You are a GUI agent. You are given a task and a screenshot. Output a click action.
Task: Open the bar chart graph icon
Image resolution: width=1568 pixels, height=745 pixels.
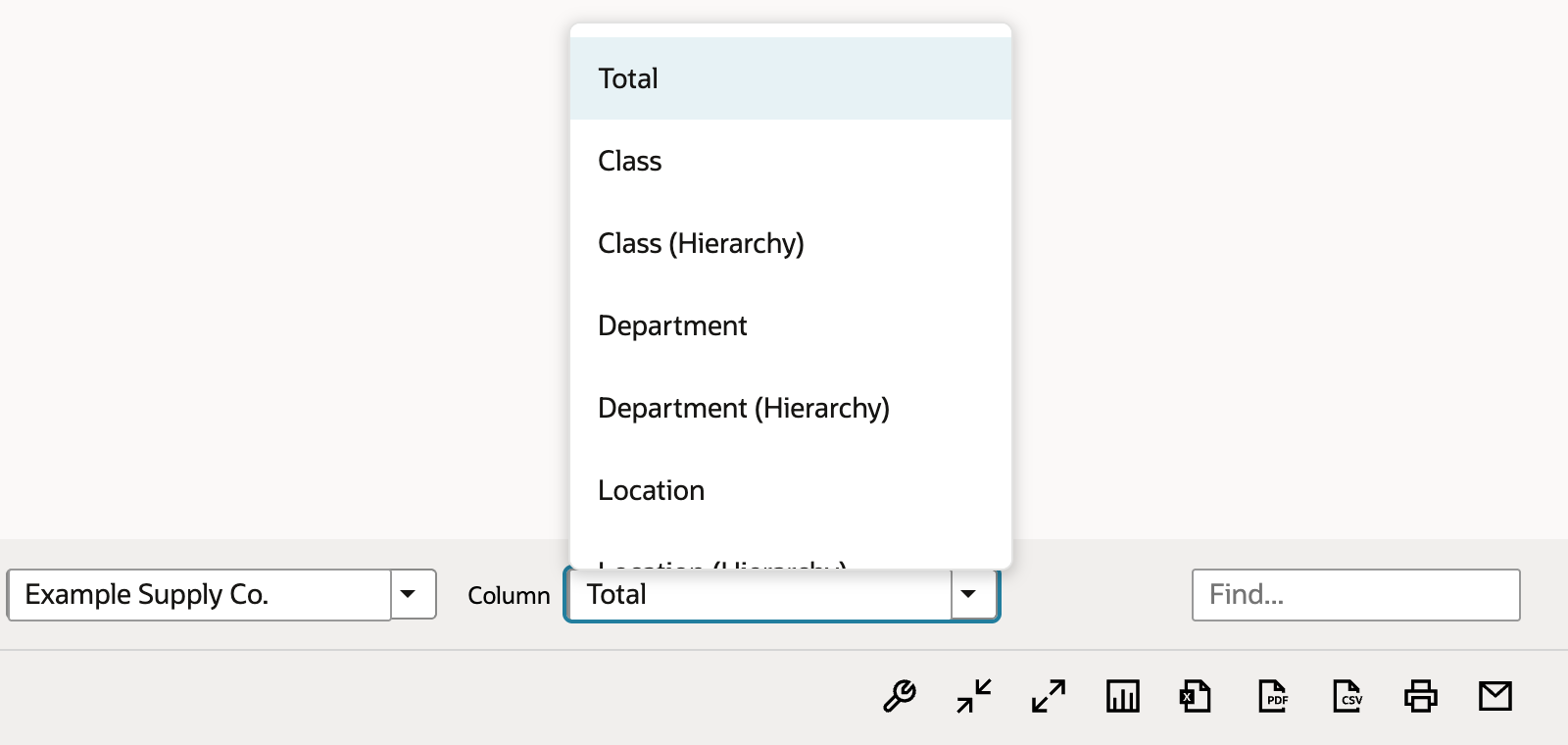tap(1123, 696)
